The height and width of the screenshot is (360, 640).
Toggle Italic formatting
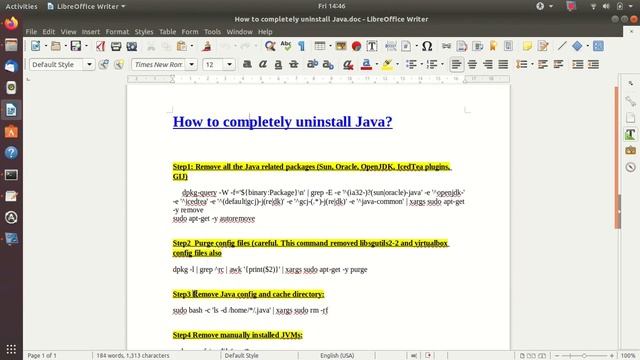262,64
